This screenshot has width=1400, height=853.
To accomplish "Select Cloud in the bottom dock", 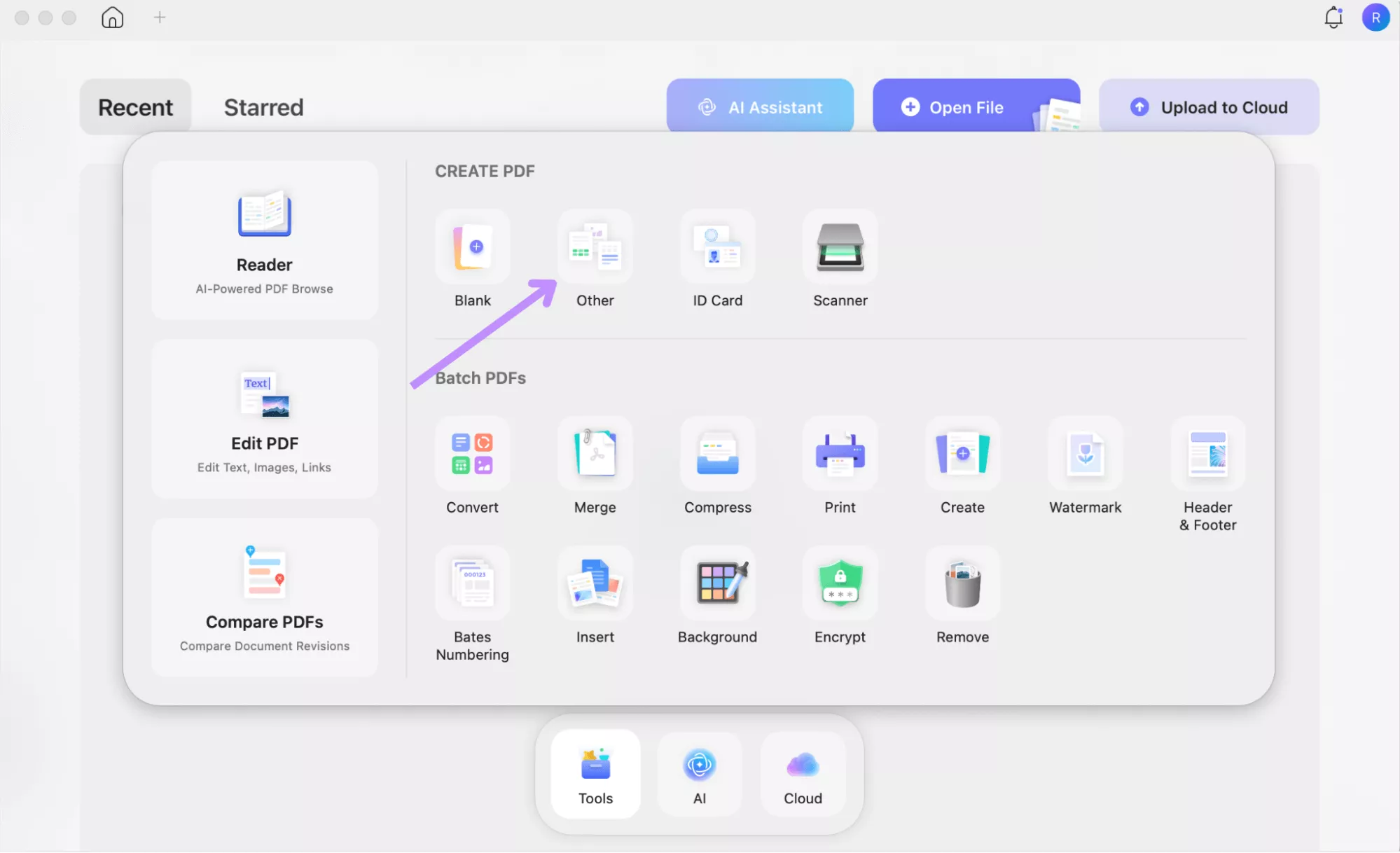I will click(803, 775).
